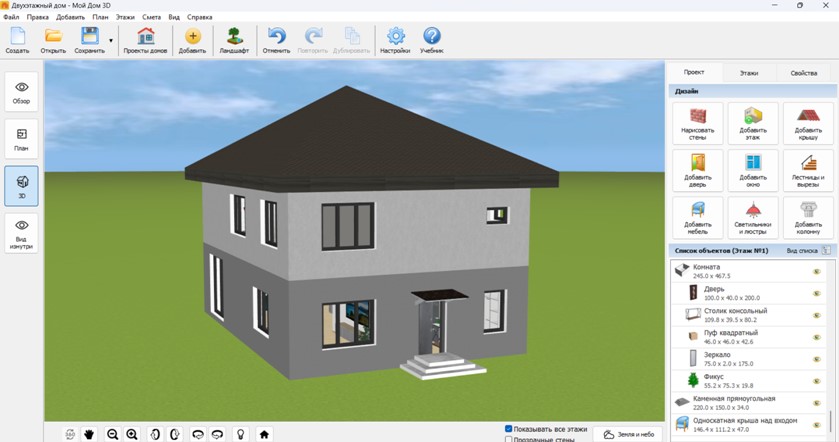The height and width of the screenshot is (442, 839).
Task: Open the Сохранить dropdown arrow
Action: point(111,41)
